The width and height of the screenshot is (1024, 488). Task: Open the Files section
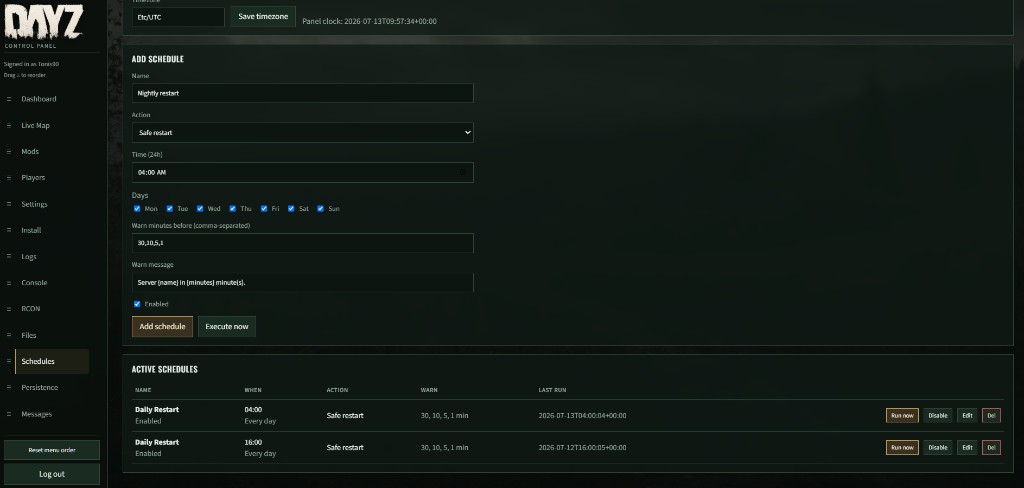(29, 335)
